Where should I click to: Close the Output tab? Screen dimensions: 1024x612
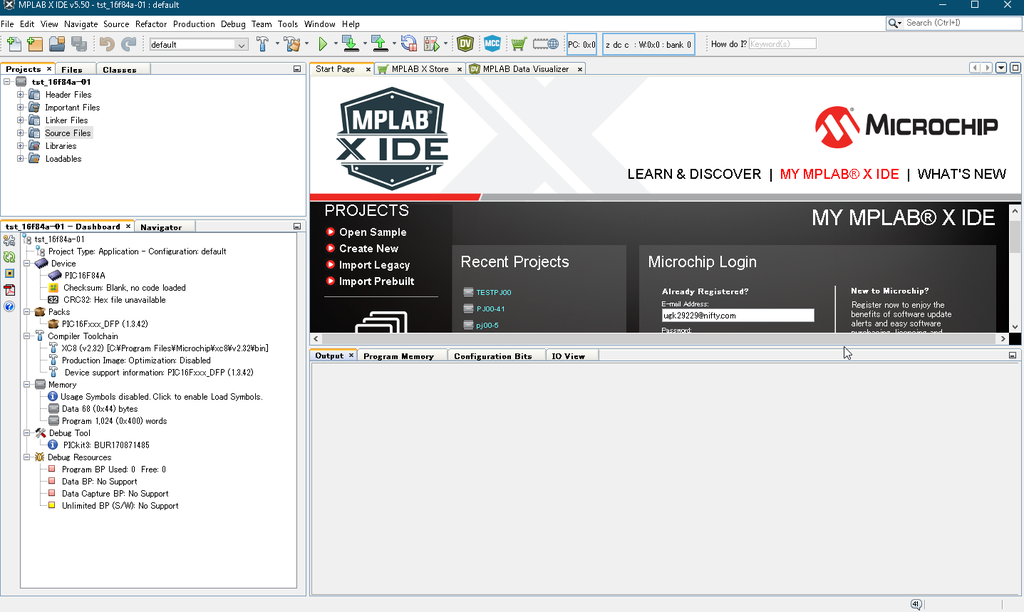[351, 355]
